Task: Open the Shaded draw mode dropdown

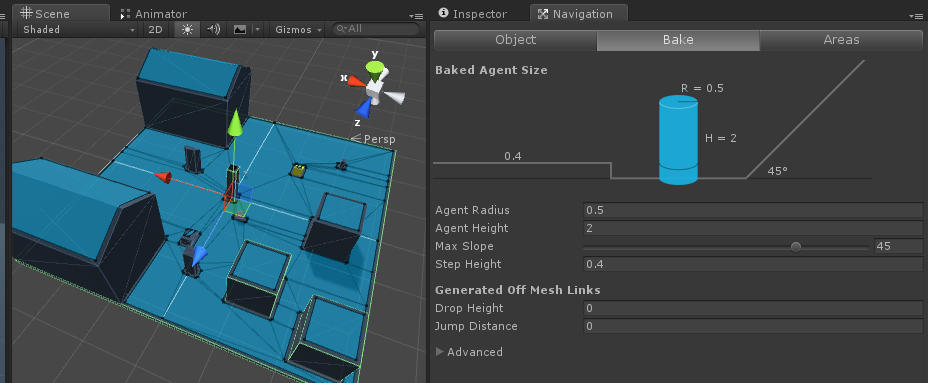Action: click(x=78, y=30)
